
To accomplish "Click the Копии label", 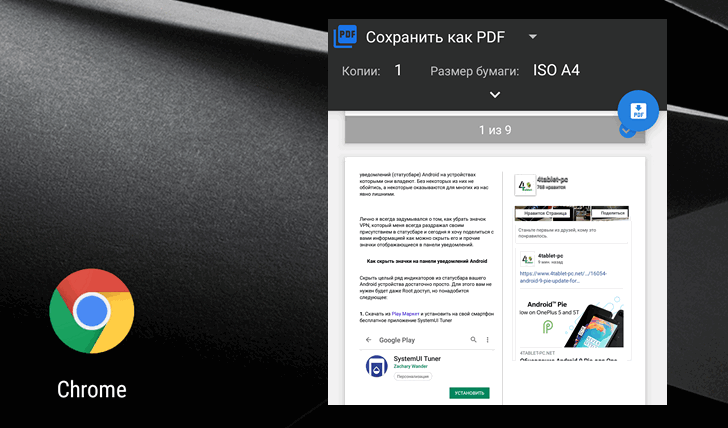I will [x=361, y=71].
